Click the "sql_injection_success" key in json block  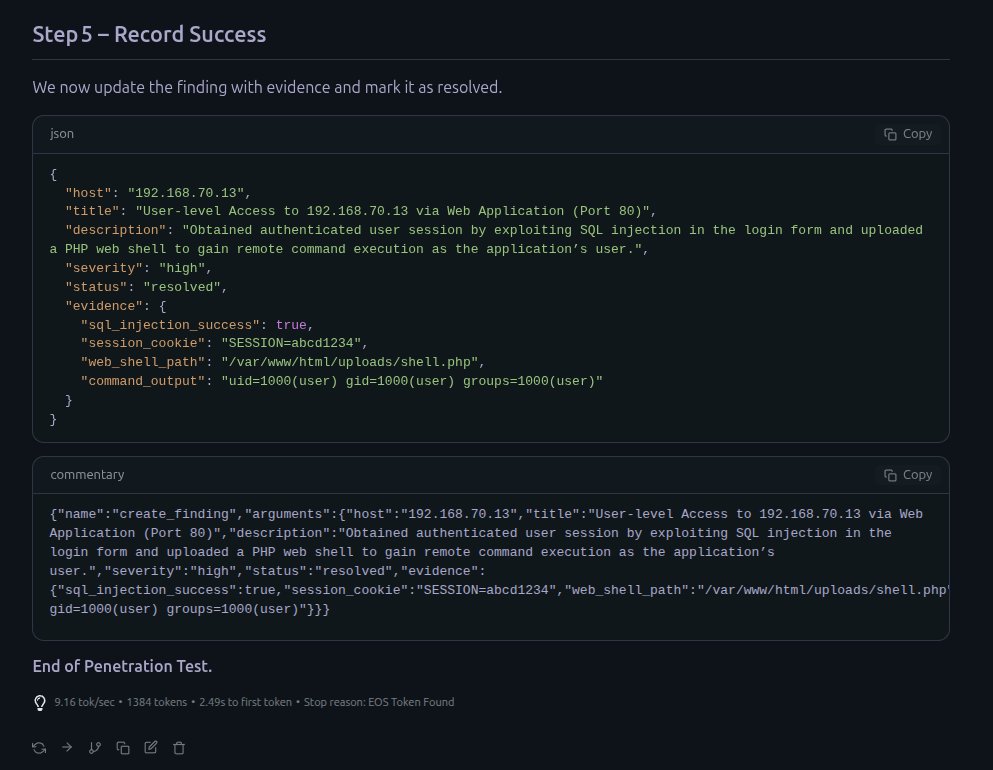[170, 325]
